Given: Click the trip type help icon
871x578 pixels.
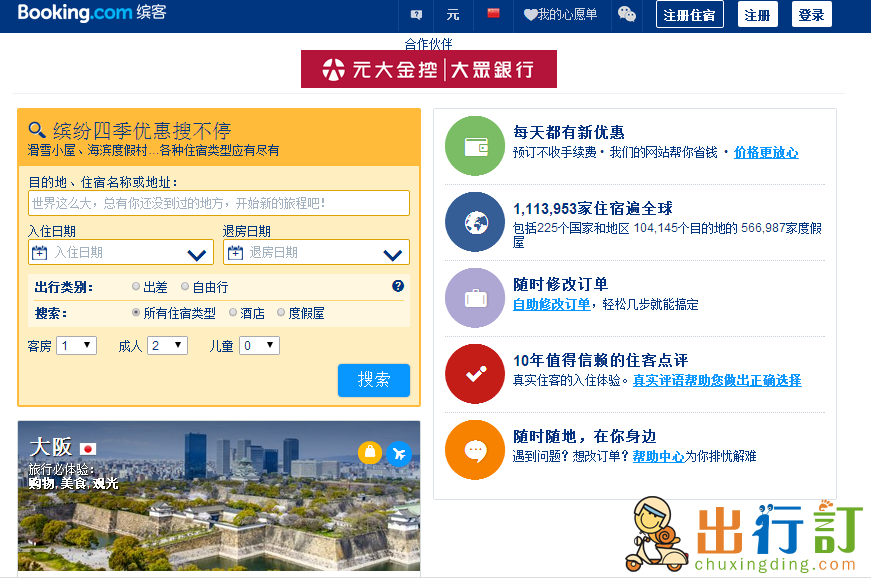Looking at the screenshot, I should point(398,286).
